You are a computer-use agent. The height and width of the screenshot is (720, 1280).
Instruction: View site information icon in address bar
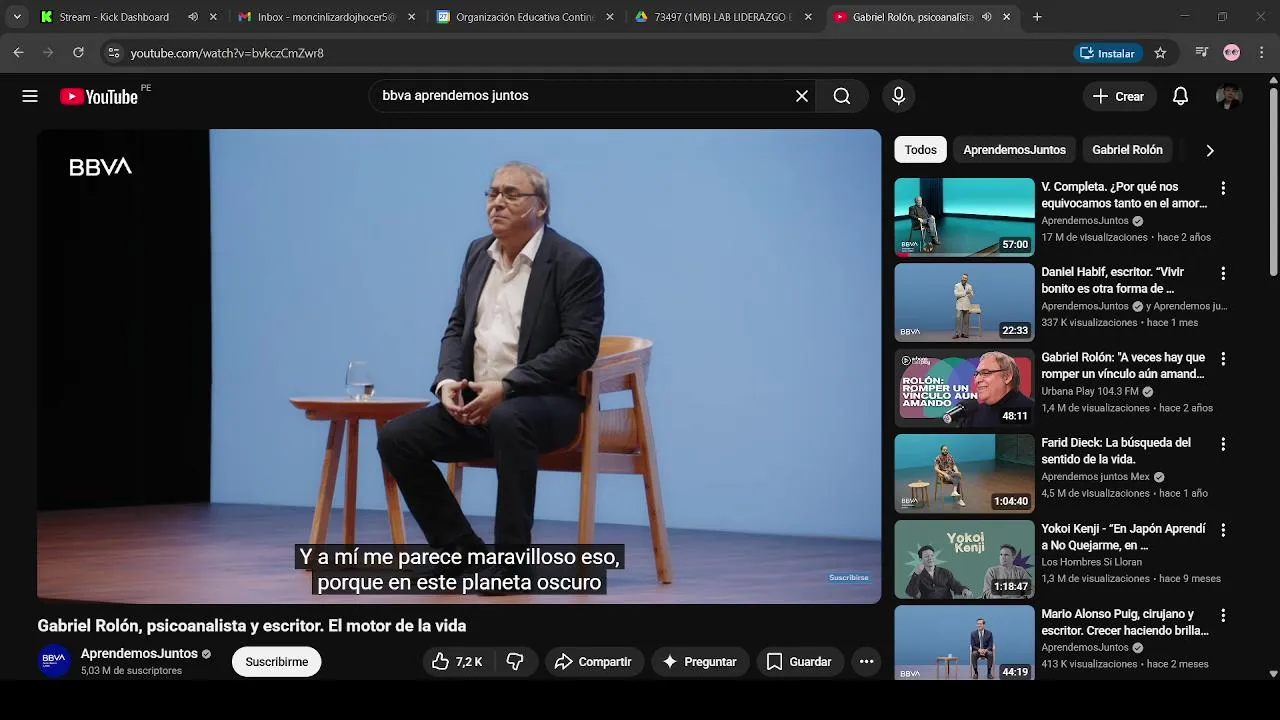(x=114, y=53)
